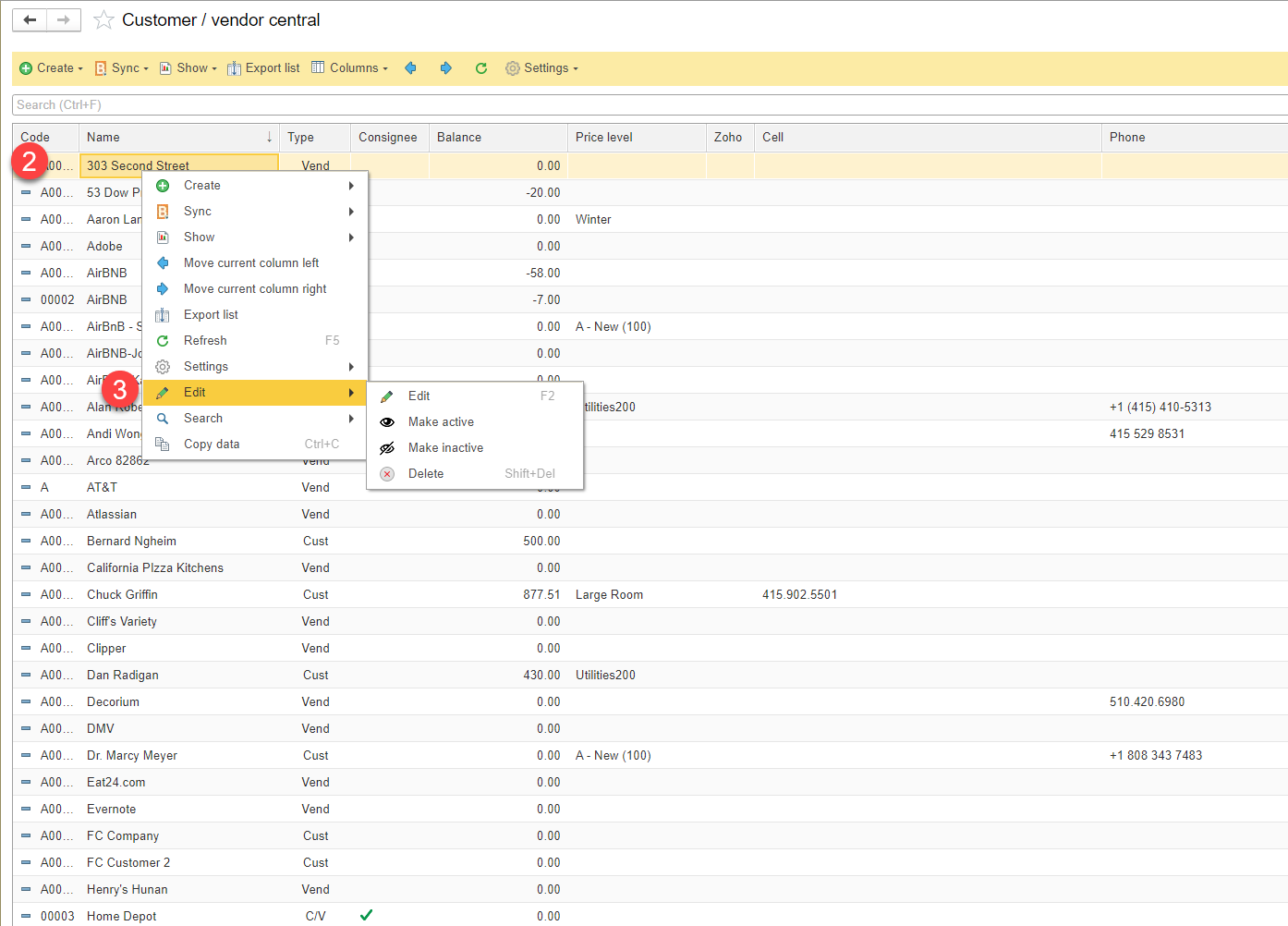Click the Columns grid icon in toolbar
The image size is (1288, 926).
tap(318, 67)
